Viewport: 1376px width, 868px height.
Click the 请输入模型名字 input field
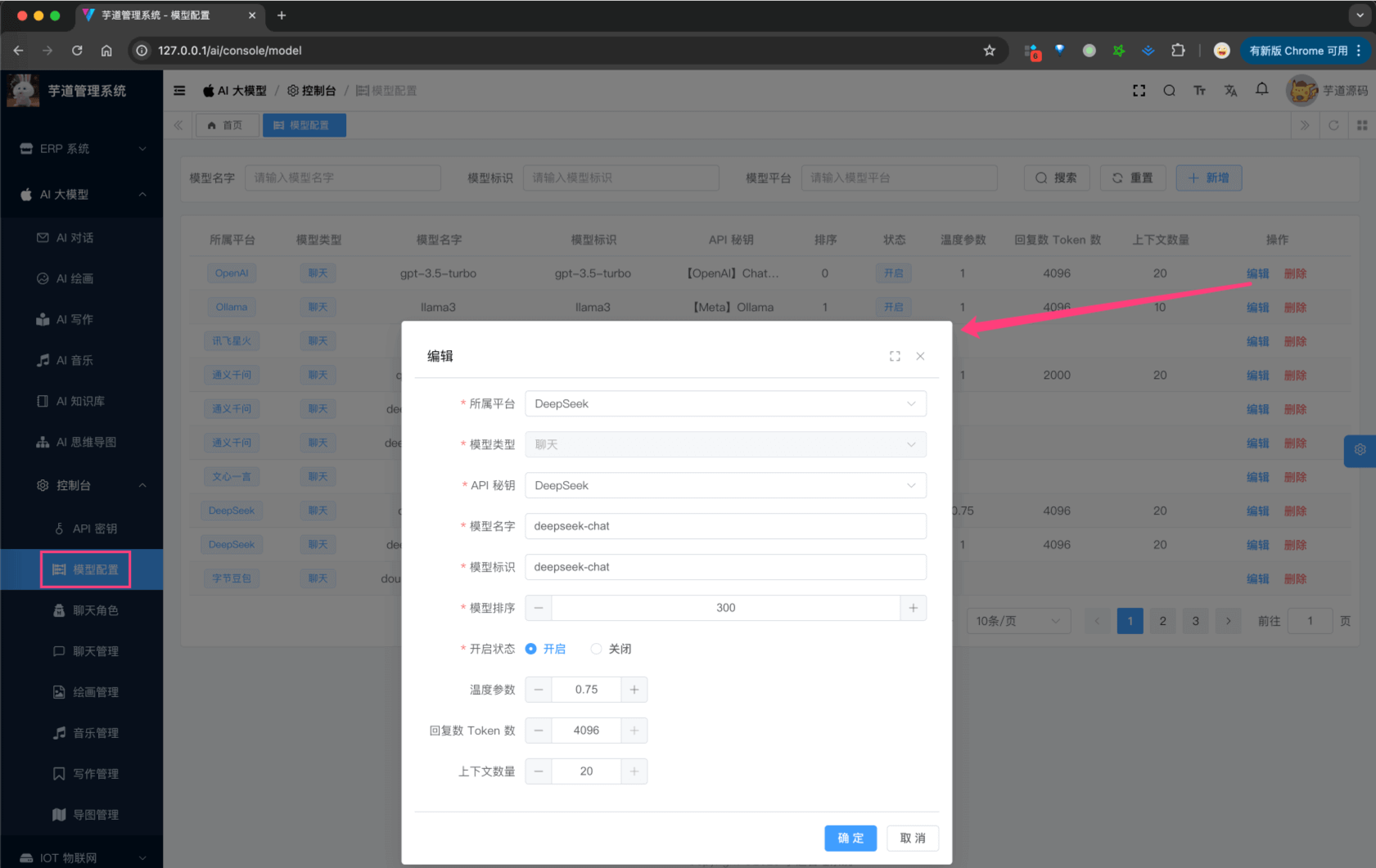coord(342,178)
